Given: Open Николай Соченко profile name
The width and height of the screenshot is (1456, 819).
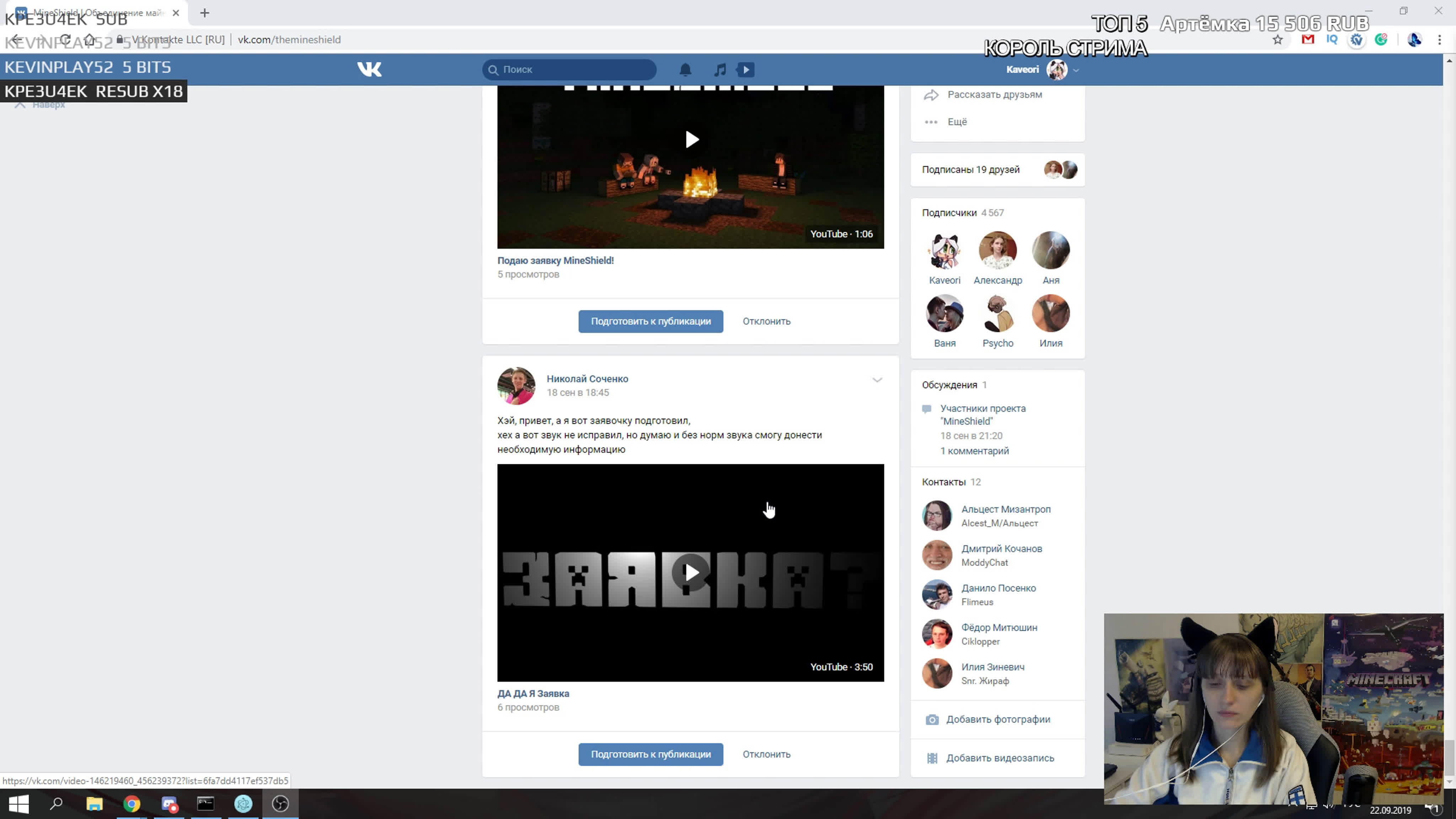Looking at the screenshot, I should point(587,379).
